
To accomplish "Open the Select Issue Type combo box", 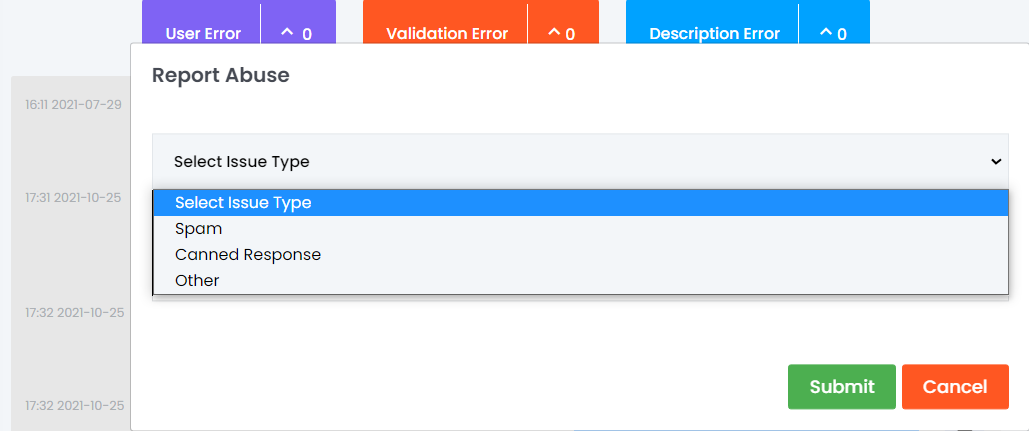I will 580,161.
